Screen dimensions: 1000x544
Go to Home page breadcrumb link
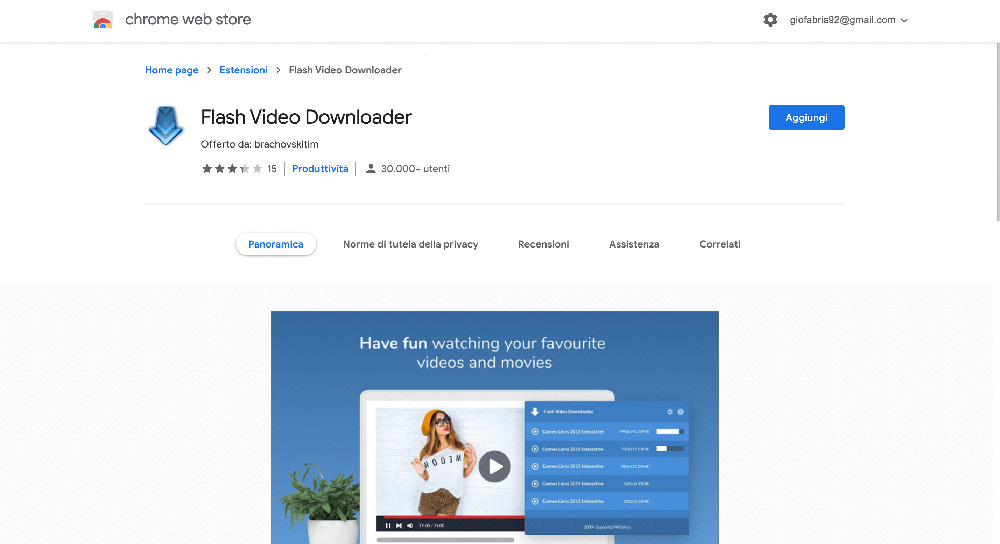(x=172, y=70)
